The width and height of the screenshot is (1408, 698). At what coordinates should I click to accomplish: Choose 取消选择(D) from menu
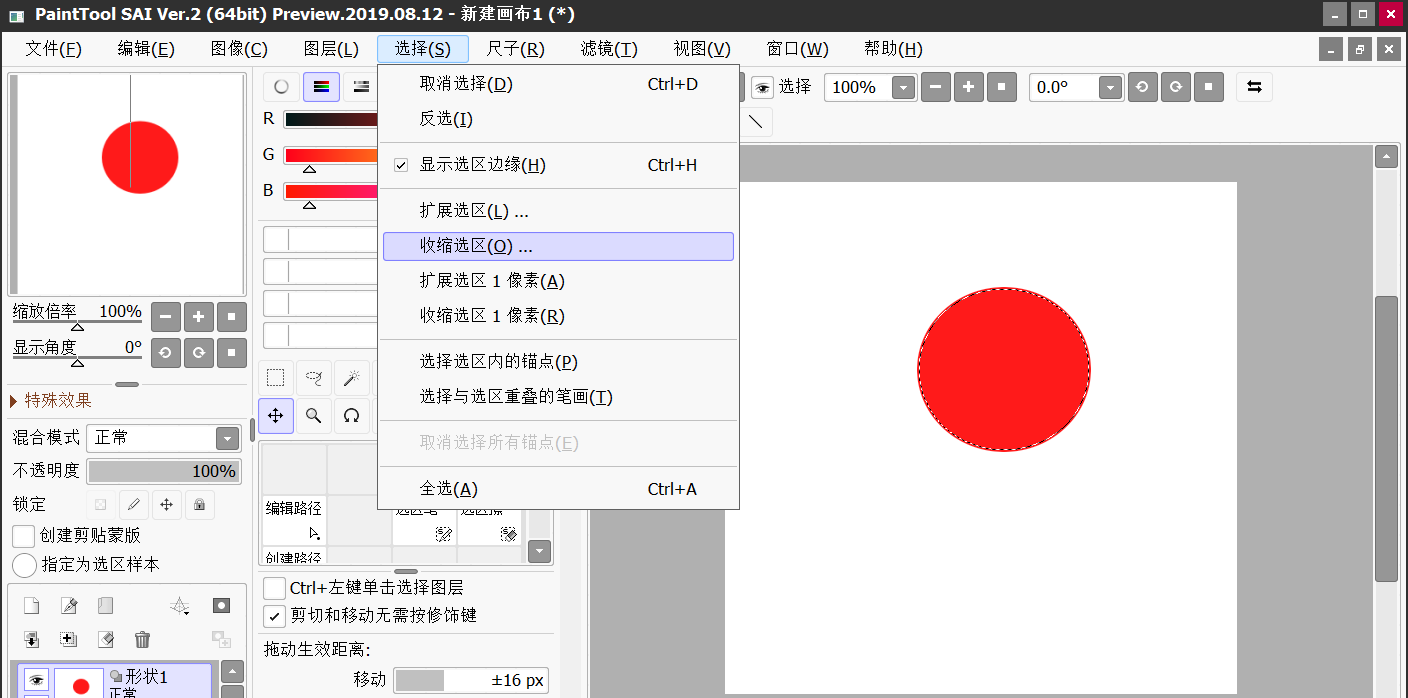click(558, 84)
